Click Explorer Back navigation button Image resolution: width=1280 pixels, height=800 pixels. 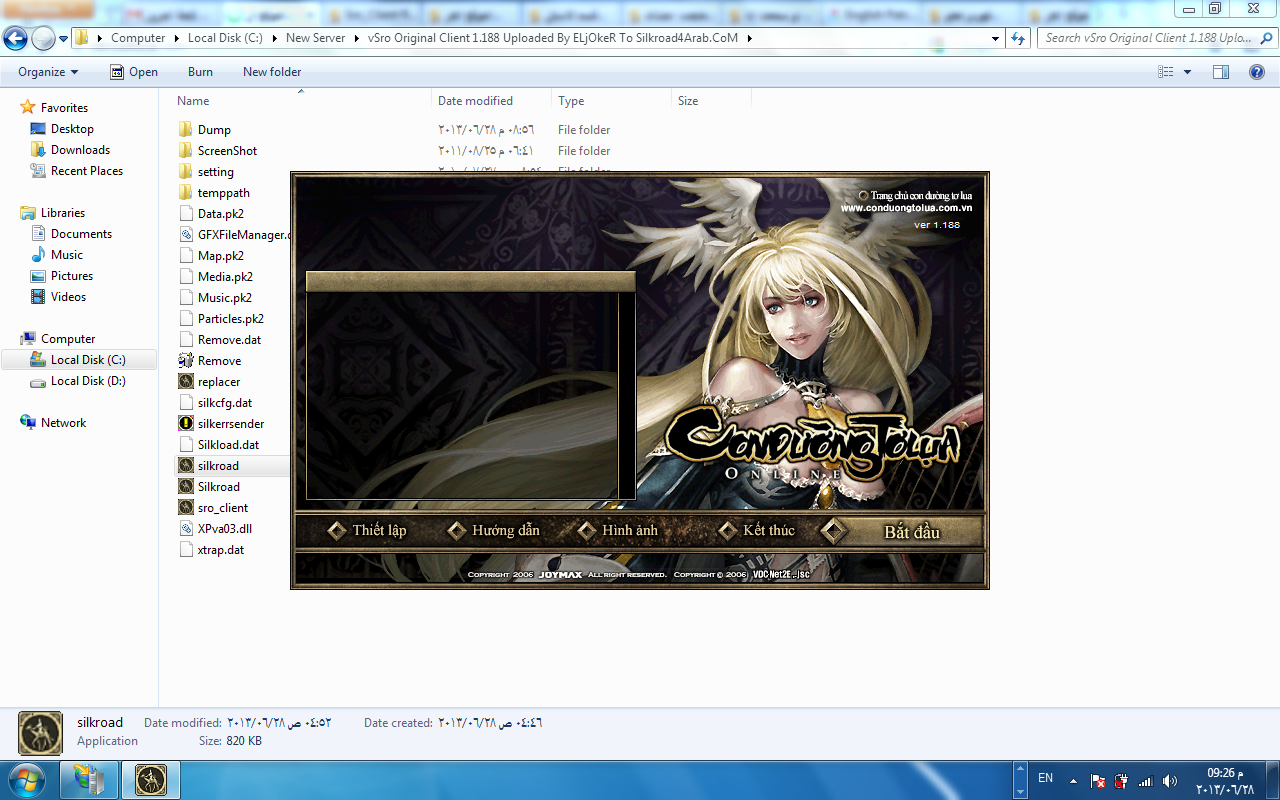16,39
